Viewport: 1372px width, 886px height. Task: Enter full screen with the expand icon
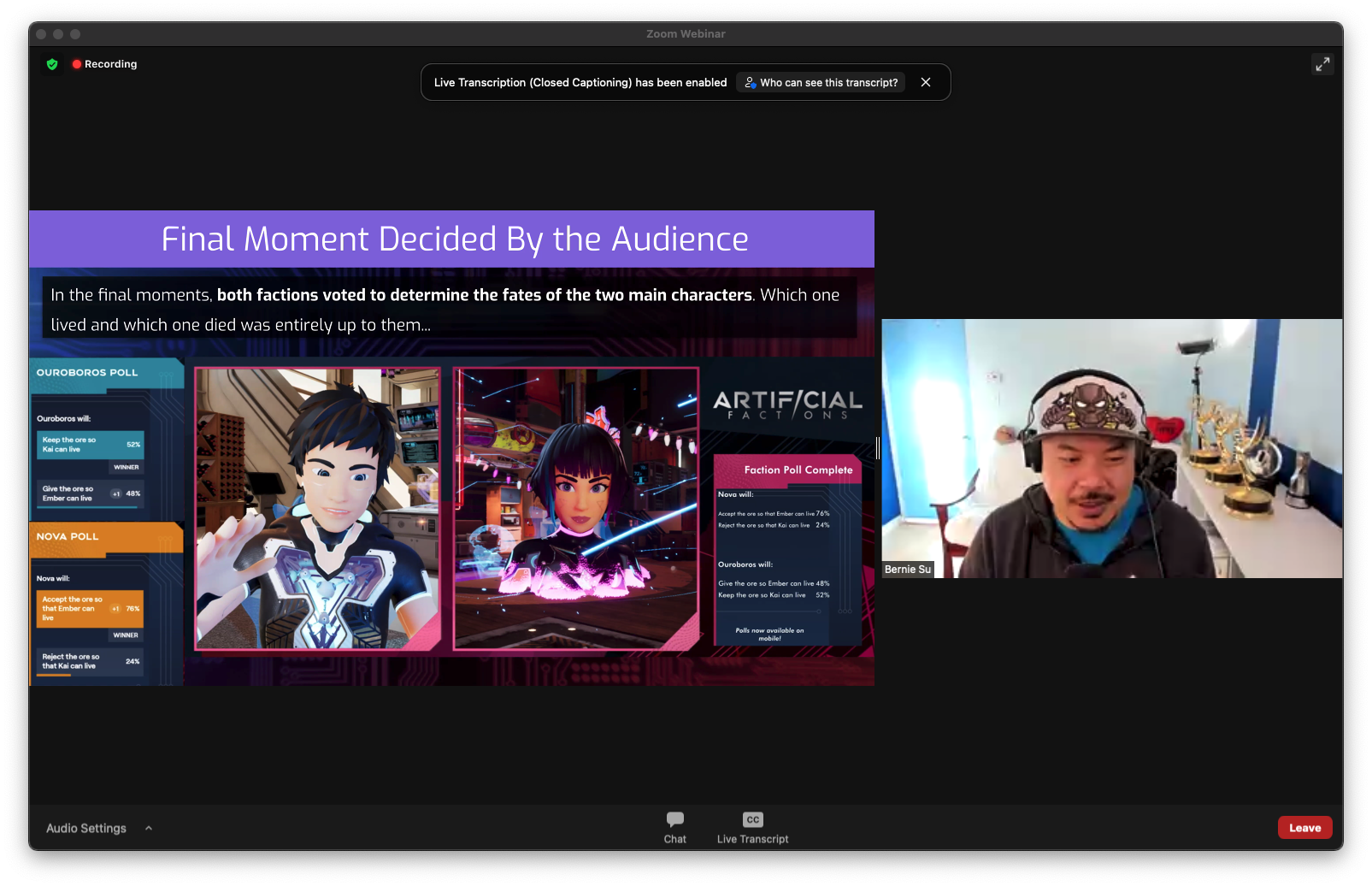click(x=1322, y=64)
